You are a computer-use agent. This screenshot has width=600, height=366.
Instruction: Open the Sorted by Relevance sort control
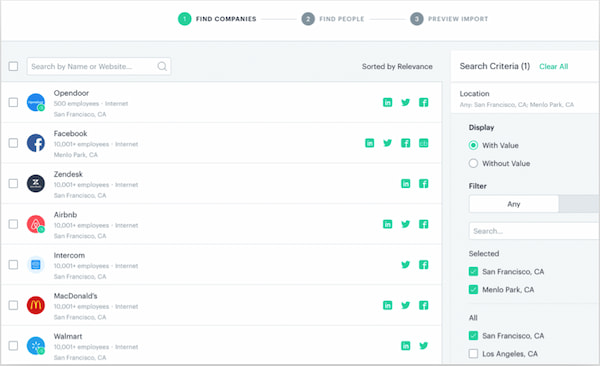pos(397,67)
